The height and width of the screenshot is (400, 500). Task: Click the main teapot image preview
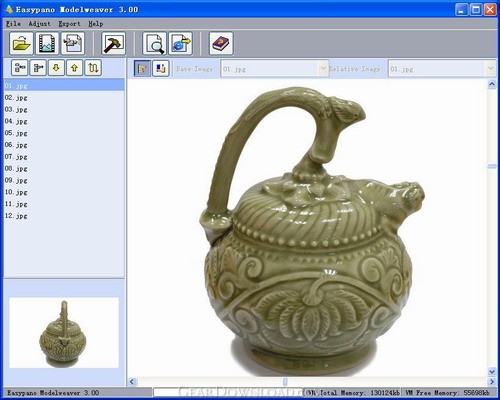coord(307,228)
